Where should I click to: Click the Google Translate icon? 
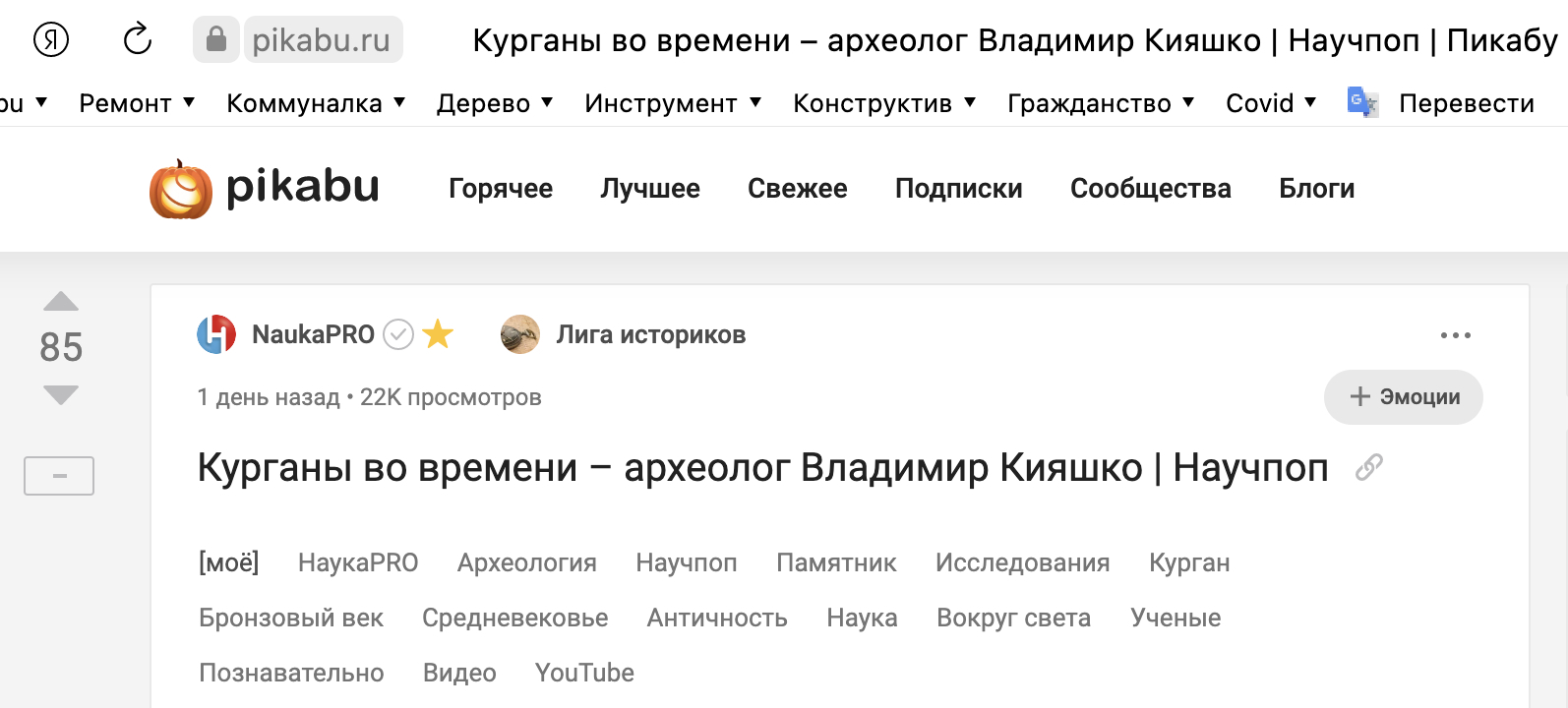pos(1362,102)
